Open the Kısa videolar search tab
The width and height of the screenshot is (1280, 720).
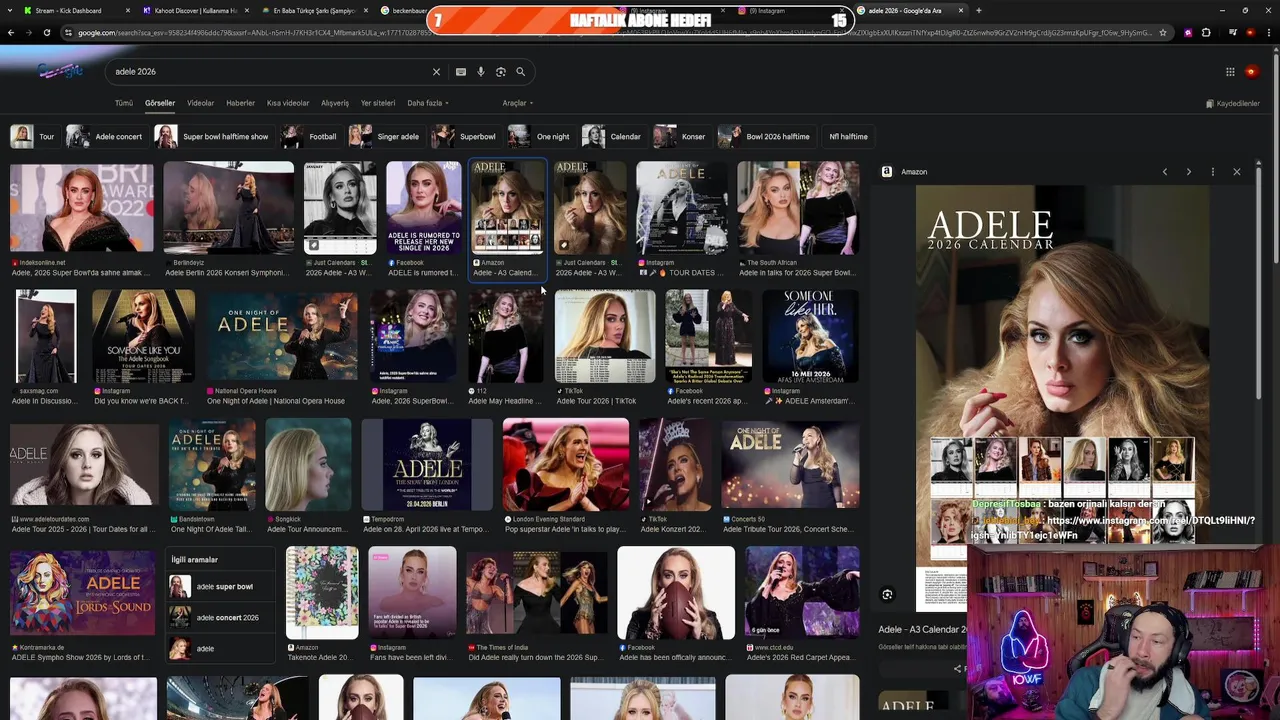pos(288,103)
